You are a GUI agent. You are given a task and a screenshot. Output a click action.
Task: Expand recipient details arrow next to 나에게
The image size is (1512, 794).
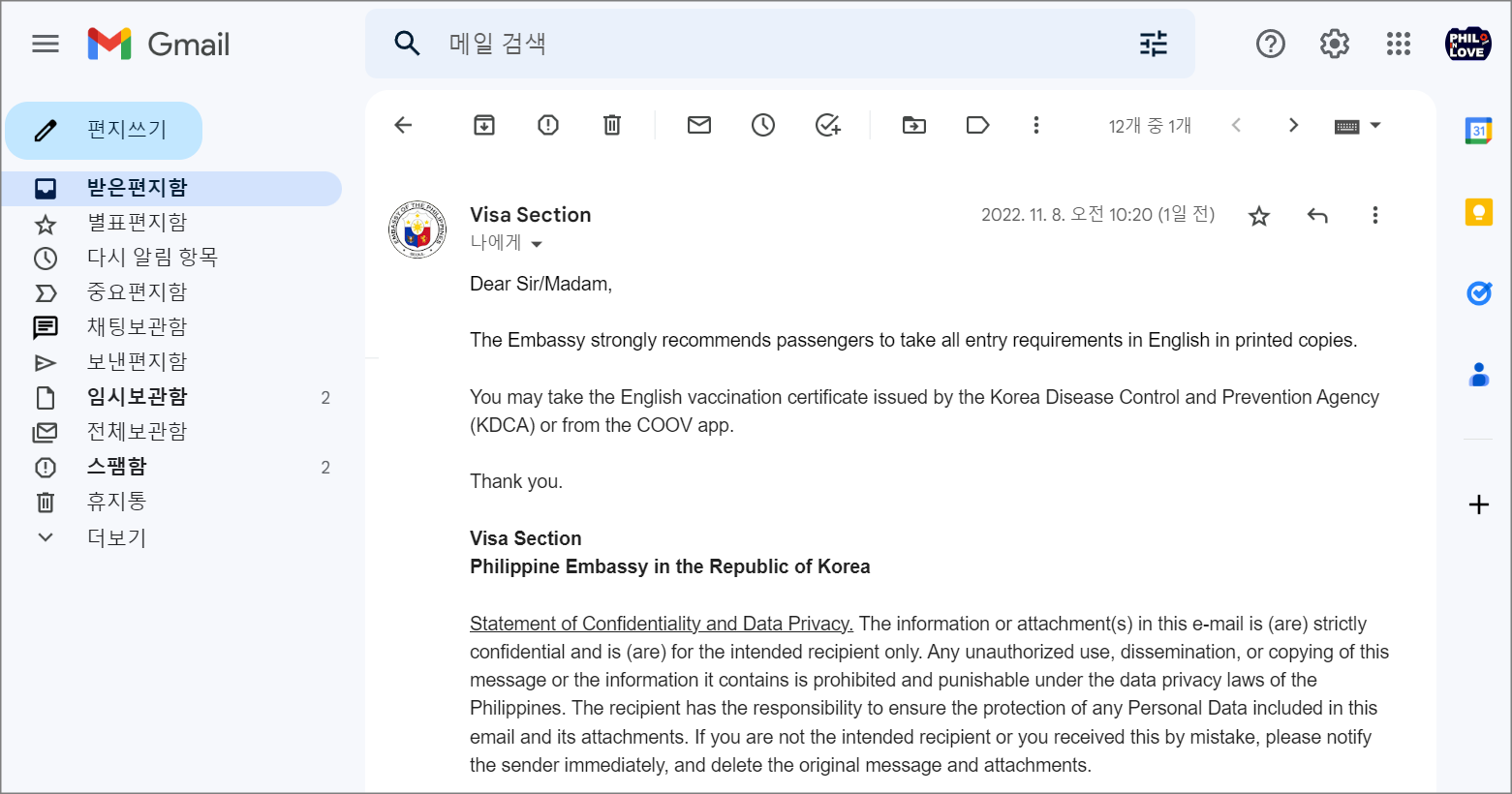pos(537,244)
